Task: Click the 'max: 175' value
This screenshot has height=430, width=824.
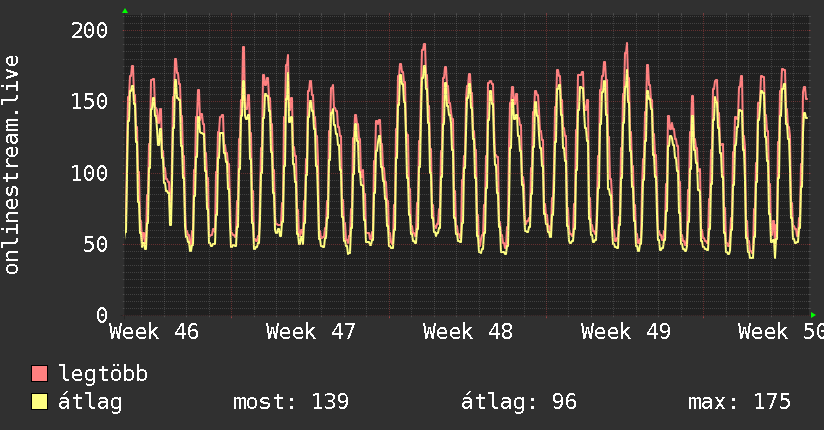Action: coord(739,402)
